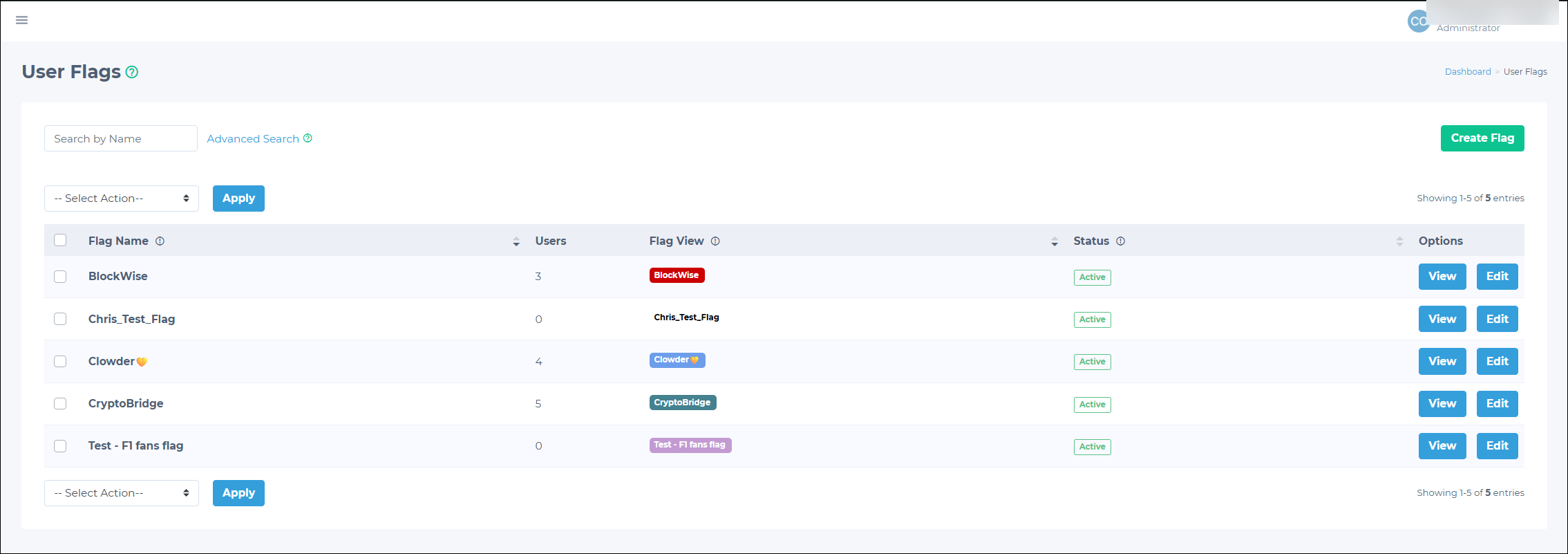
Task: Toggle the select-all checkbox in the table header
Action: tap(60, 240)
